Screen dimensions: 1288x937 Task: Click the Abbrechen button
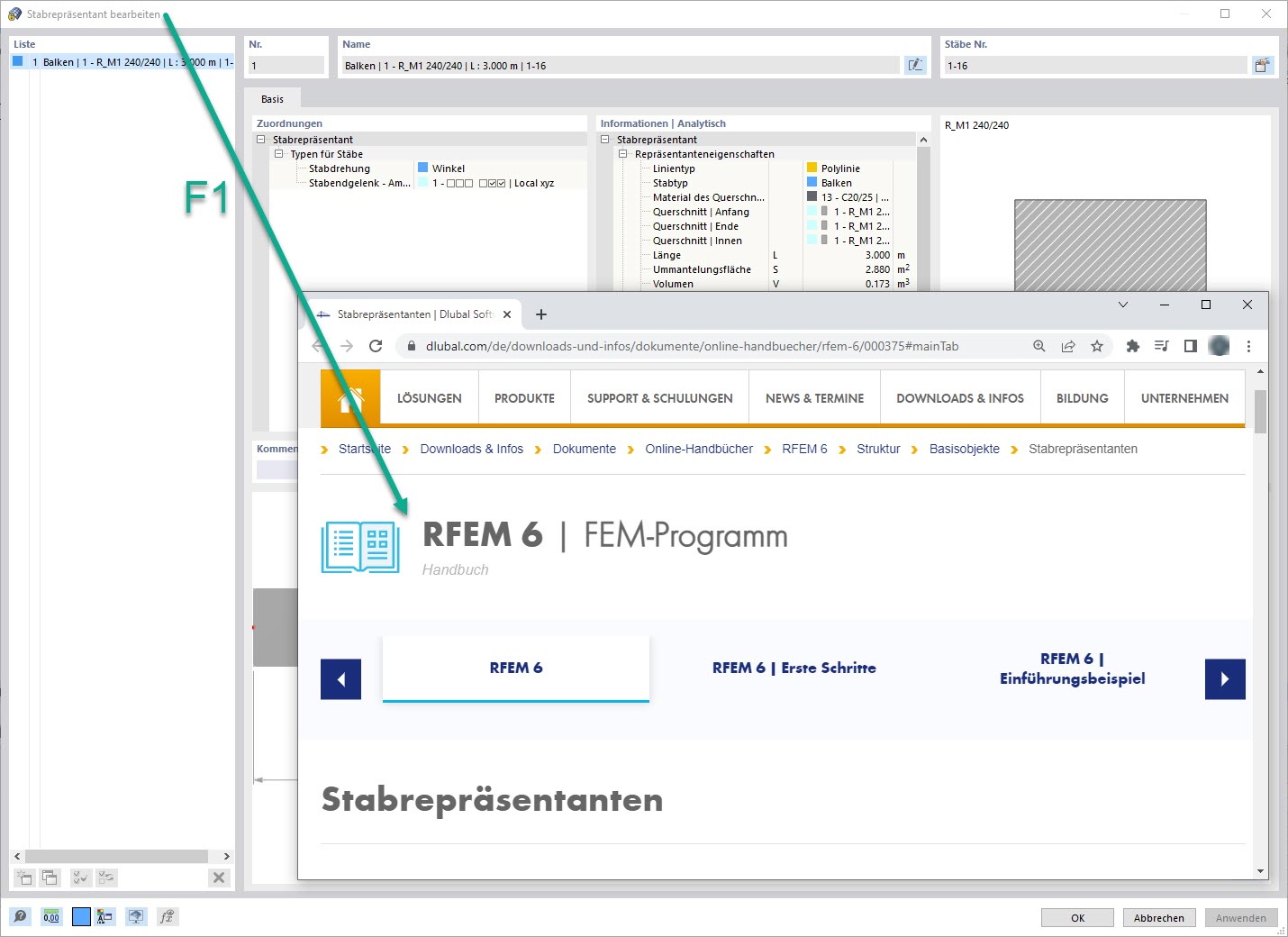(1159, 917)
